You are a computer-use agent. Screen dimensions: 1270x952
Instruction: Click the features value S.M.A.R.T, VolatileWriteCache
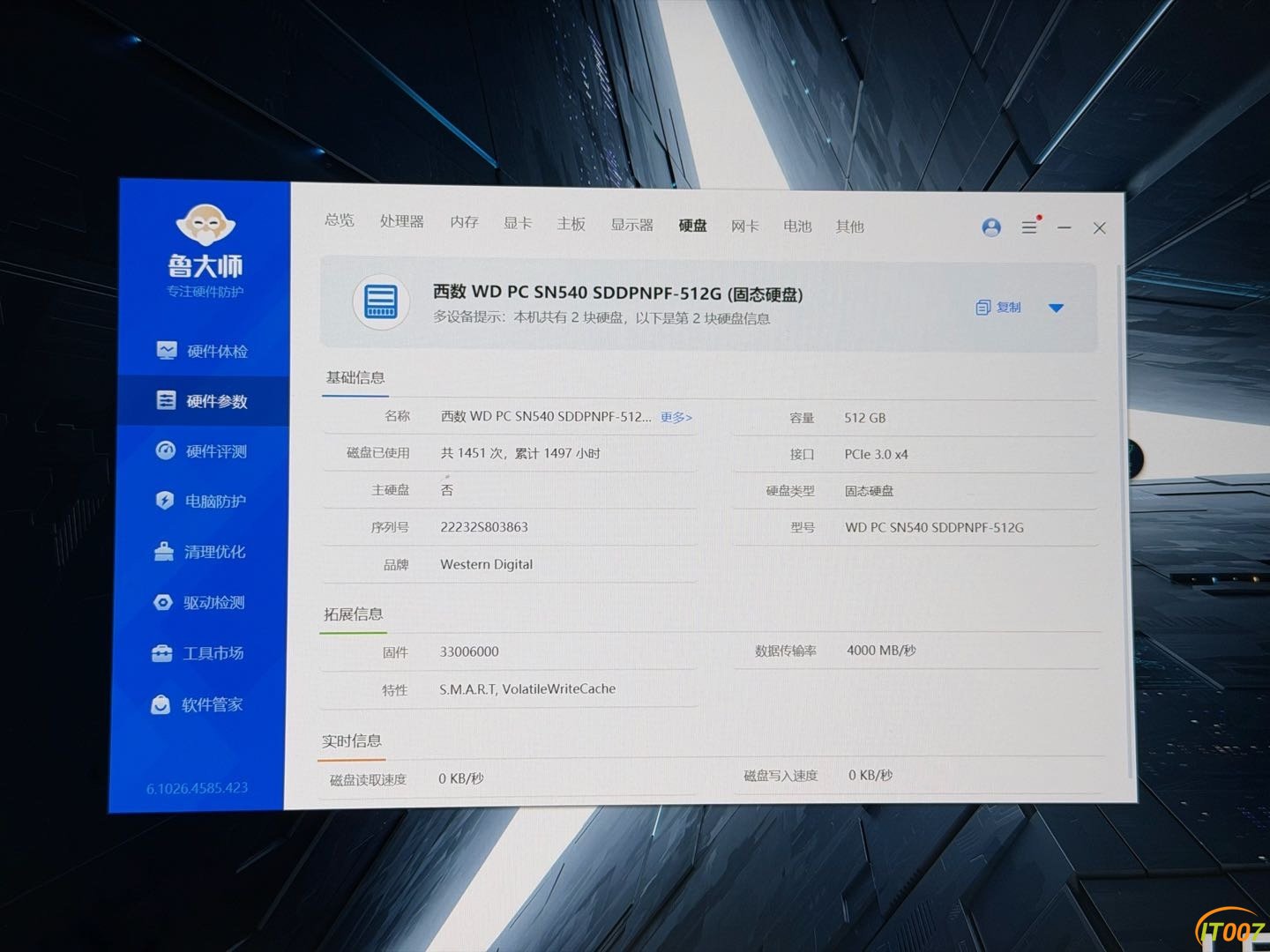coord(527,689)
